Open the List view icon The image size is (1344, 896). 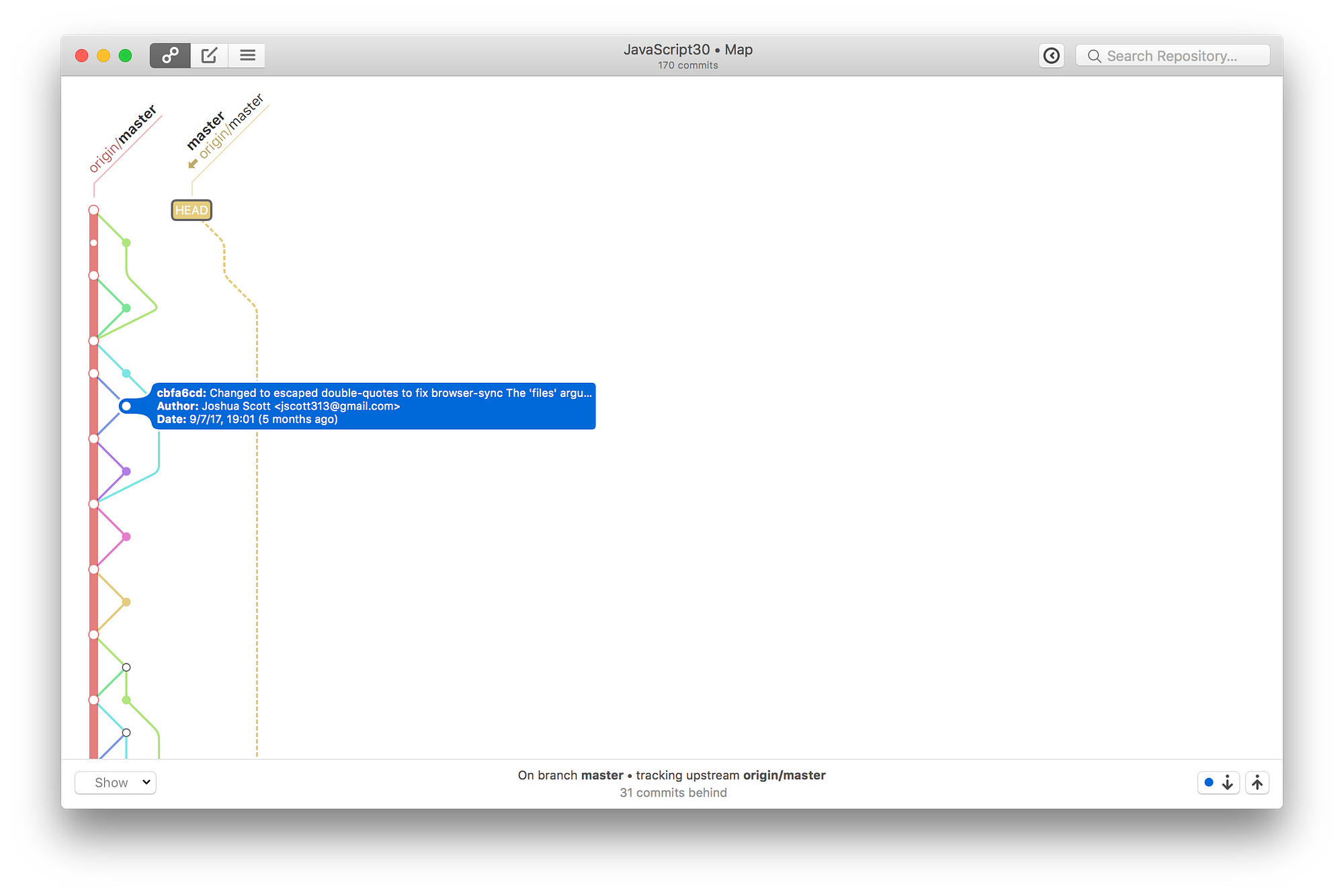[247, 55]
